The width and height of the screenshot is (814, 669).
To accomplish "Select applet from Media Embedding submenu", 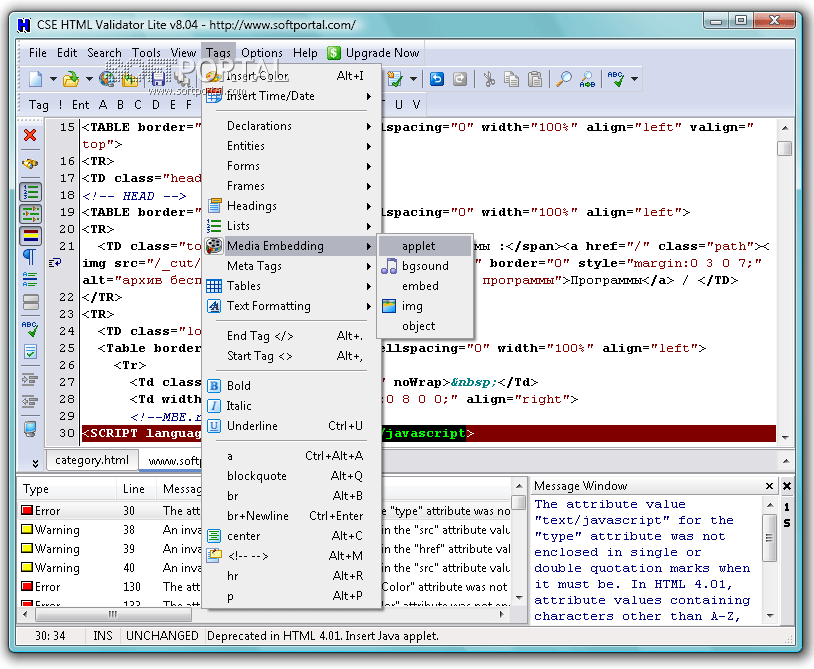I will [425, 246].
